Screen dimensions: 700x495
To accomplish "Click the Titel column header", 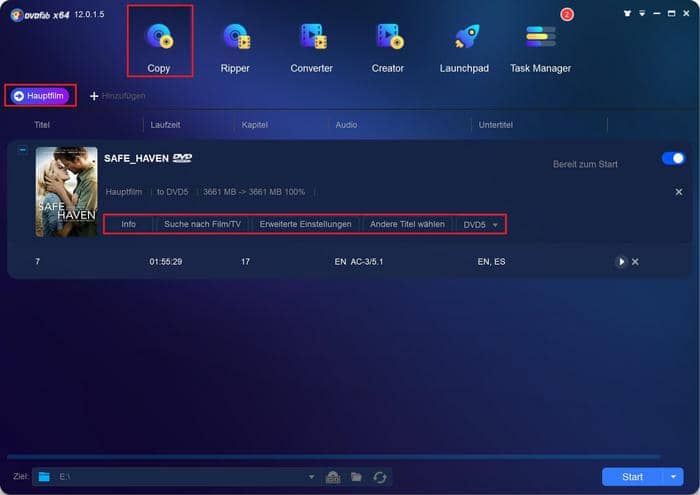I will 42,125.
